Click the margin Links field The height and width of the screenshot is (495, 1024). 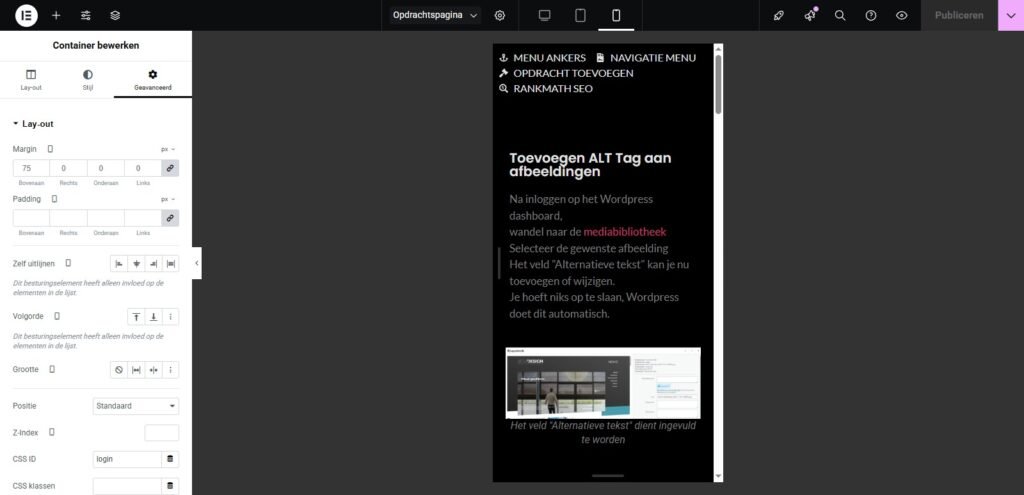click(x=142, y=168)
